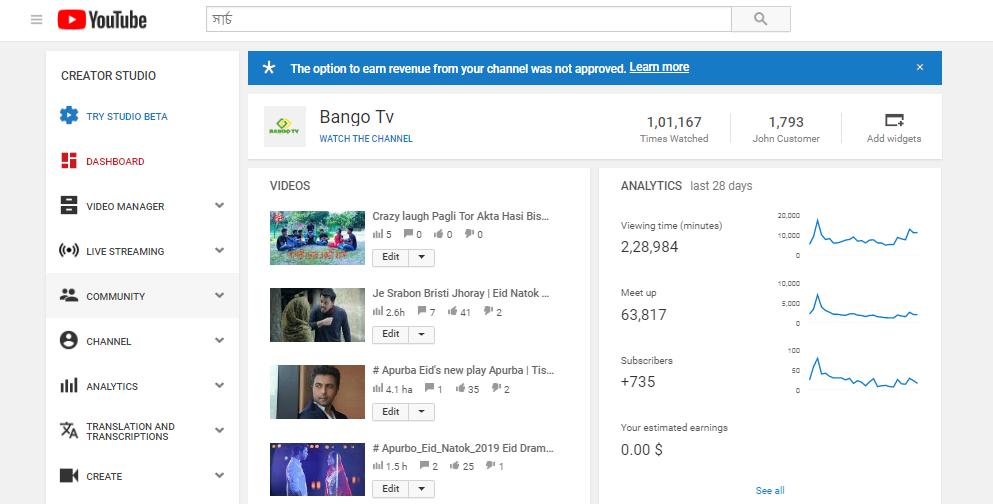Expand the Live Streaming section
993x504 pixels.
tap(219, 250)
